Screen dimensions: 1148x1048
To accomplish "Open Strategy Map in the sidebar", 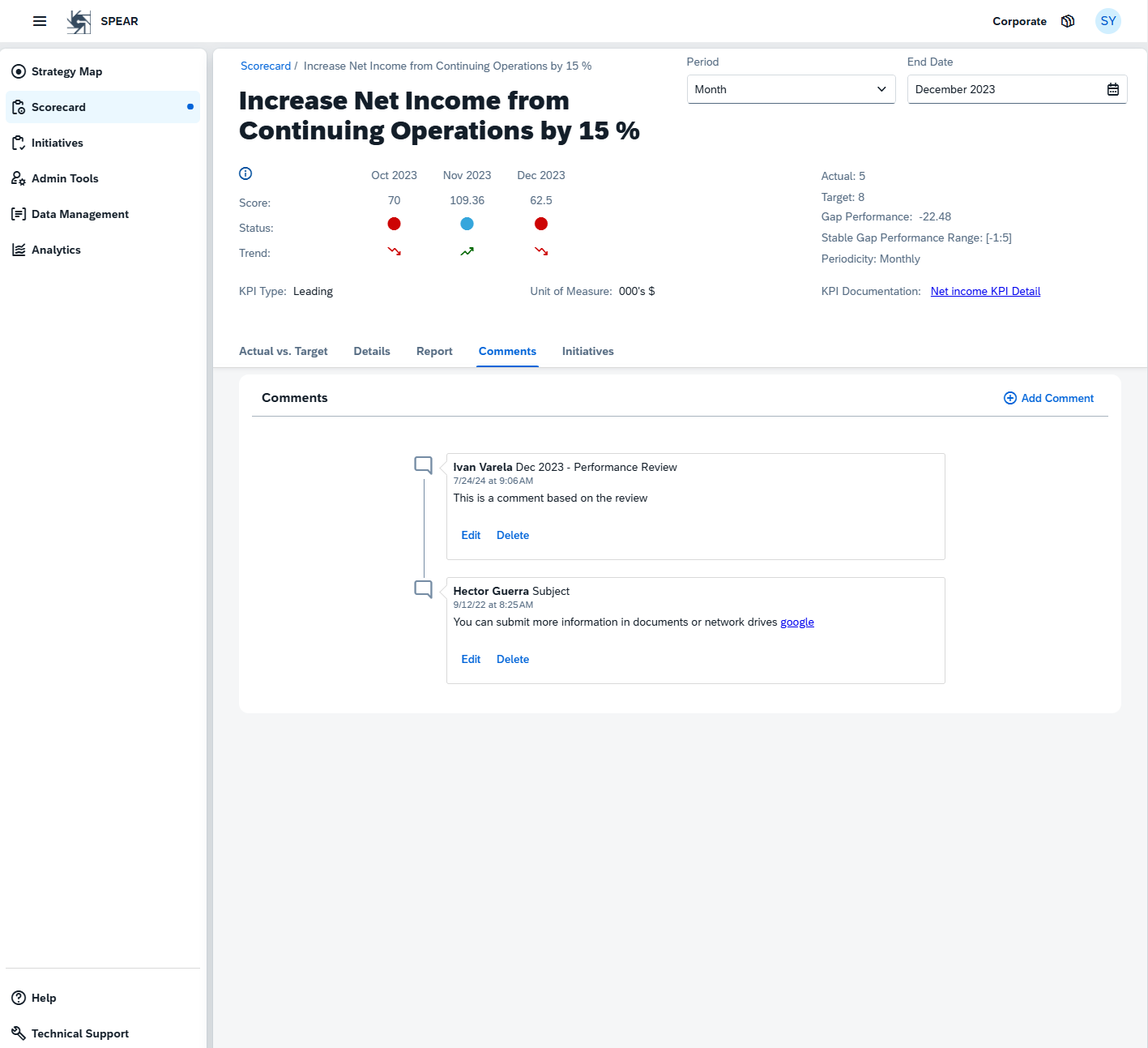I will [x=66, y=71].
